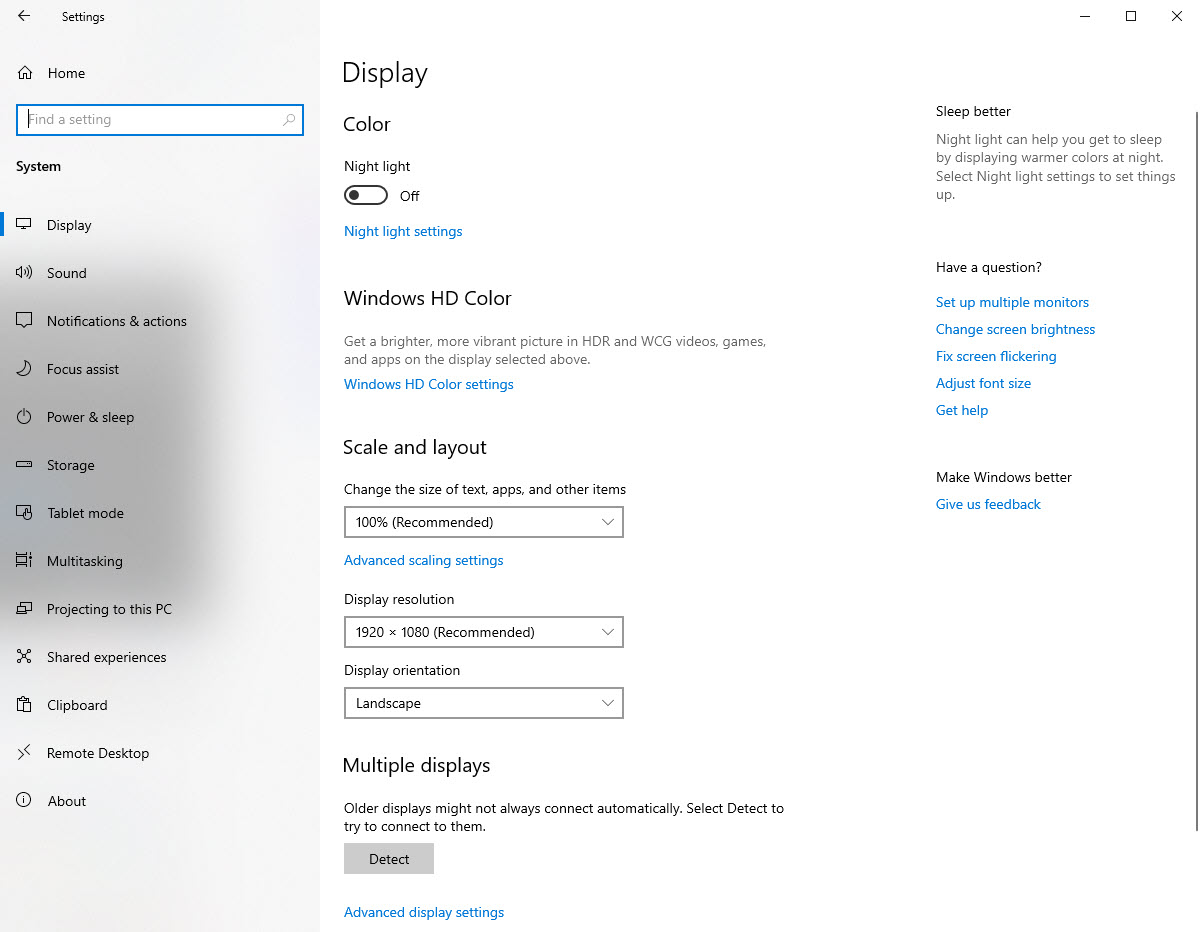Open Set up multiple monitors help

click(1012, 302)
